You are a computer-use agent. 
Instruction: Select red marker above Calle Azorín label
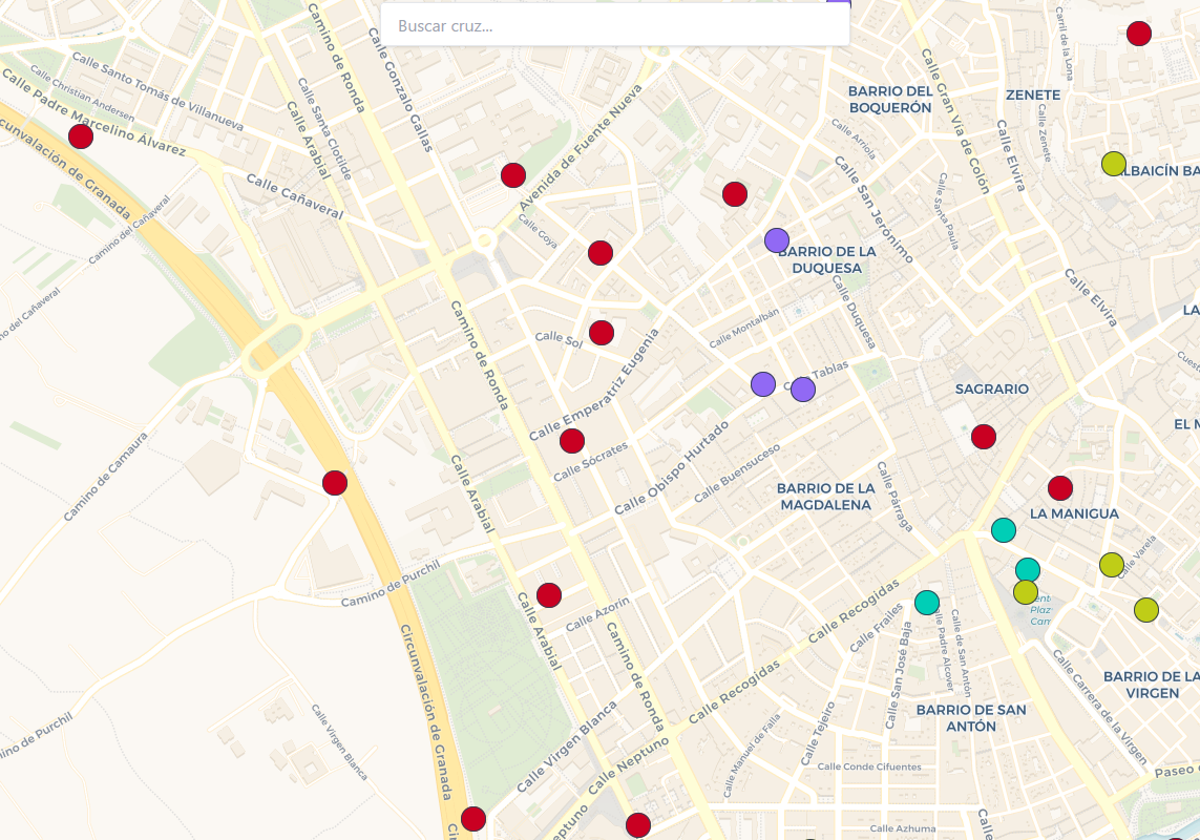tap(549, 595)
